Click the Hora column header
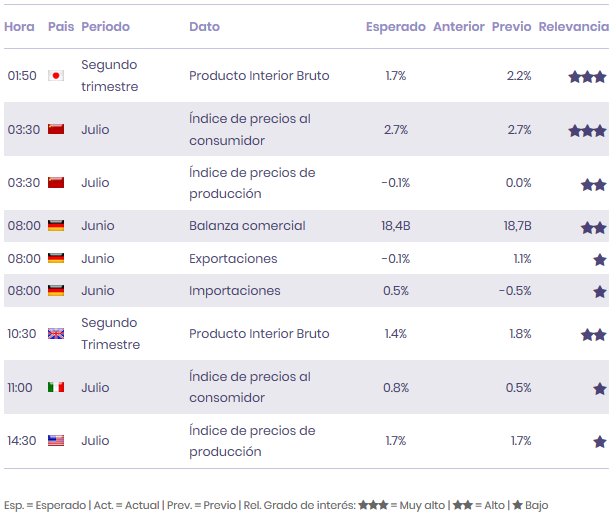The width and height of the screenshot is (616, 517). tap(19, 27)
